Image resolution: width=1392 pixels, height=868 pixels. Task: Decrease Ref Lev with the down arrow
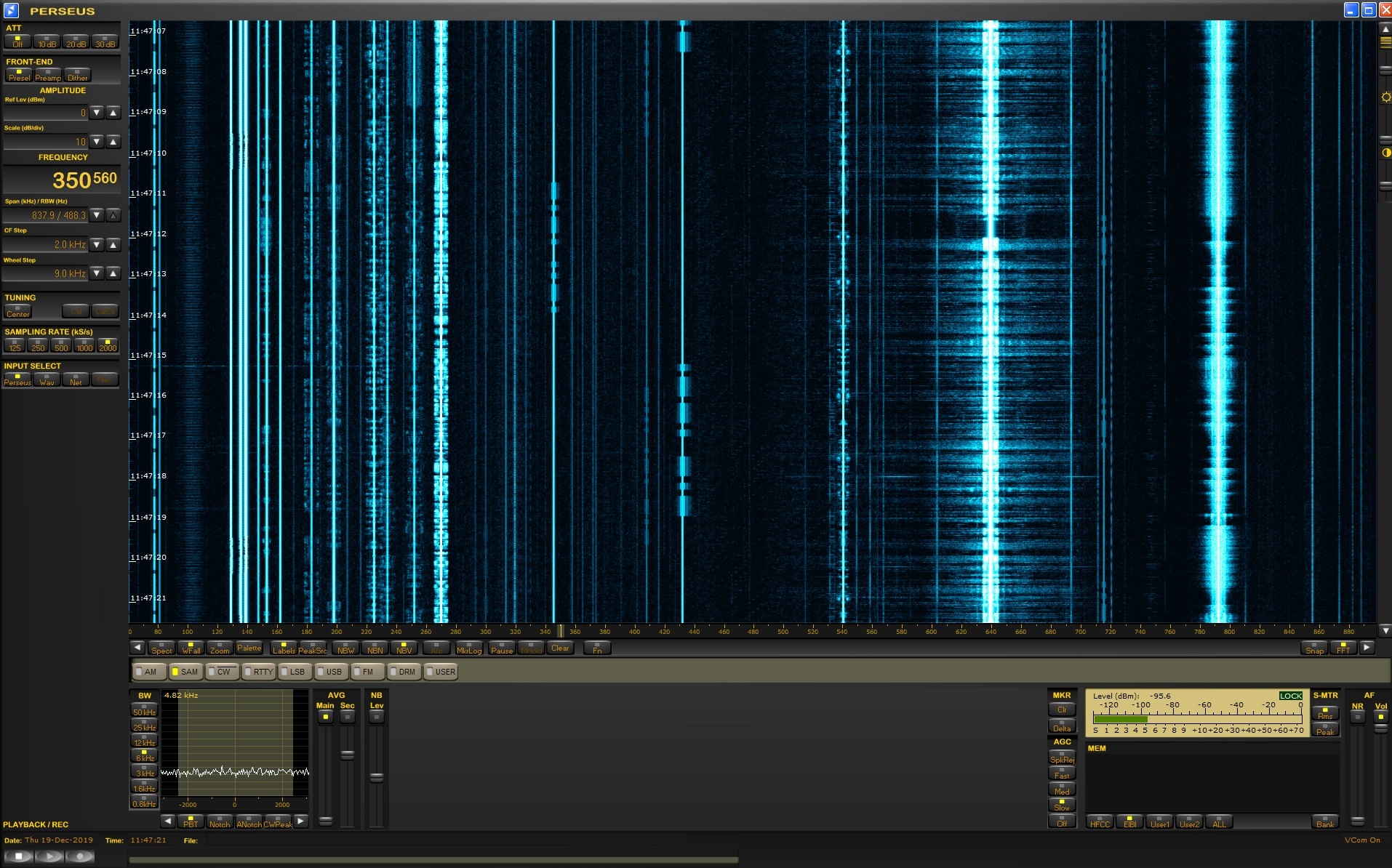click(97, 113)
